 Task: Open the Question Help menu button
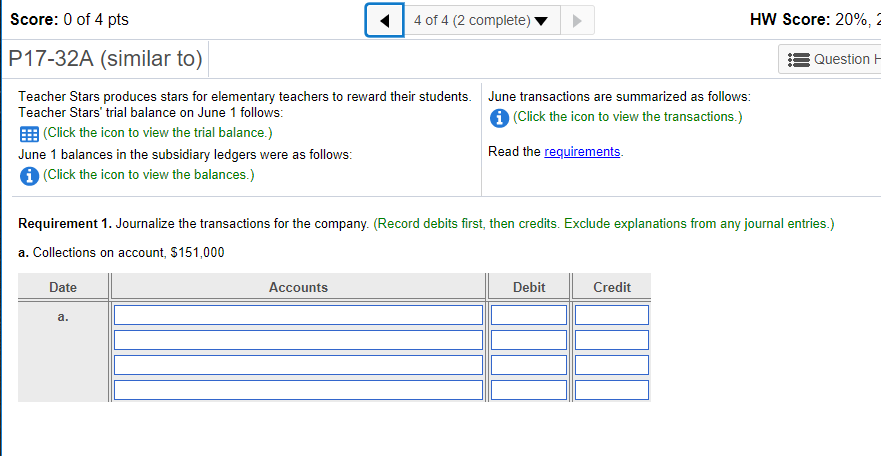[829, 59]
